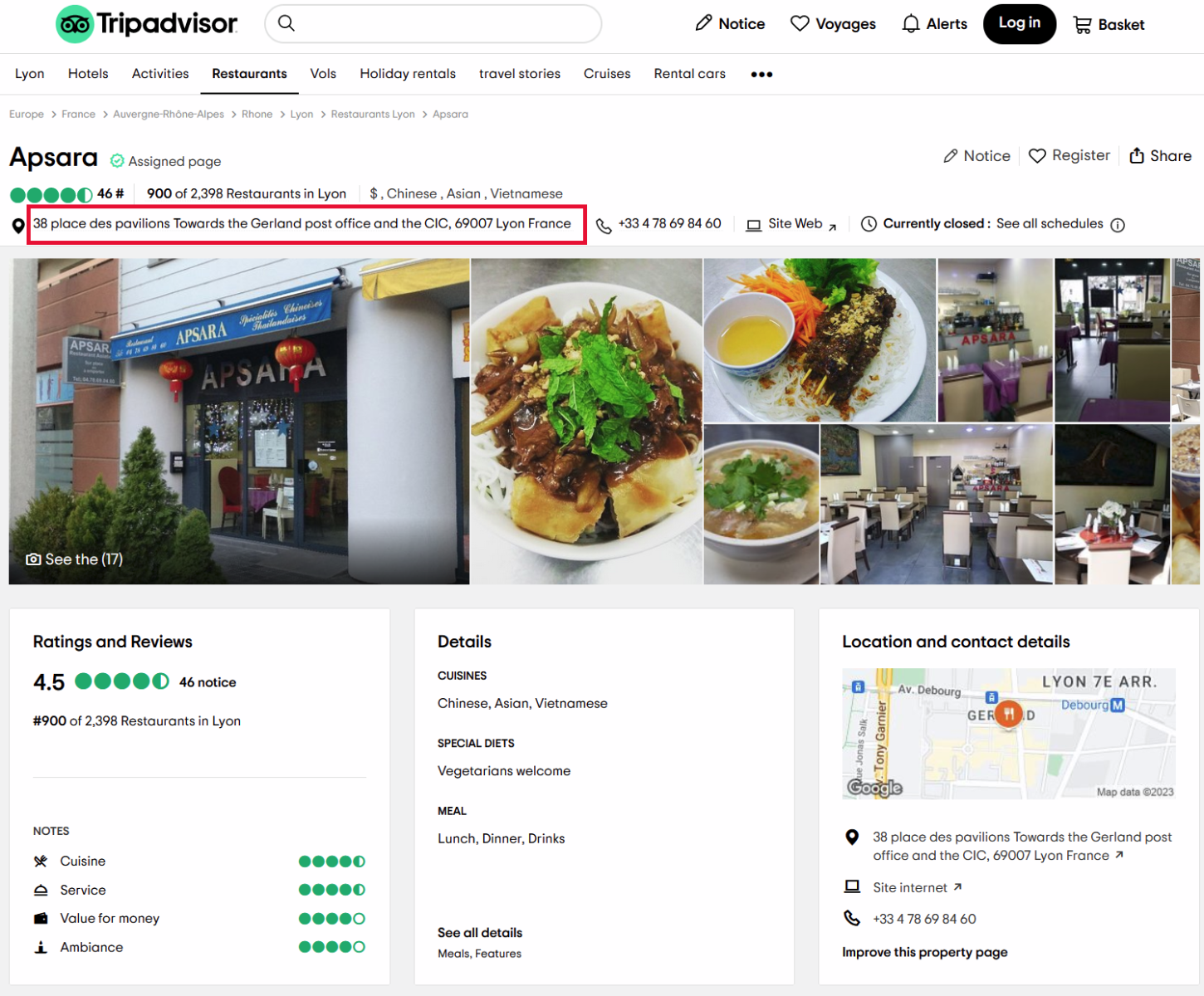Open the Cruises tab

tap(607, 74)
